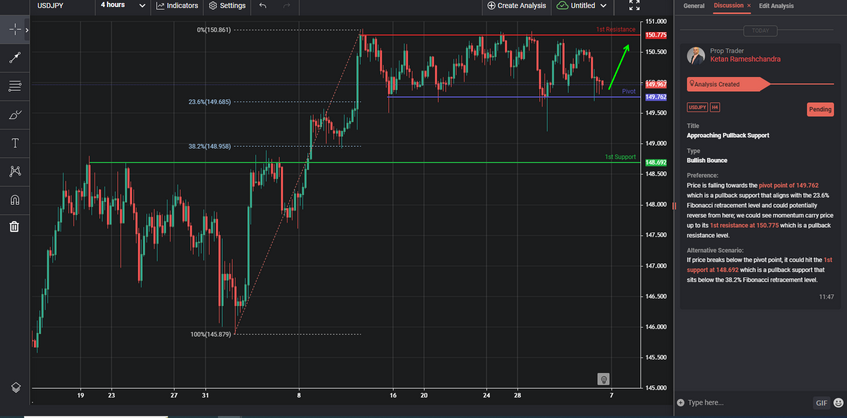Select the XABCD pattern tool

pyautogui.click(x=15, y=172)
